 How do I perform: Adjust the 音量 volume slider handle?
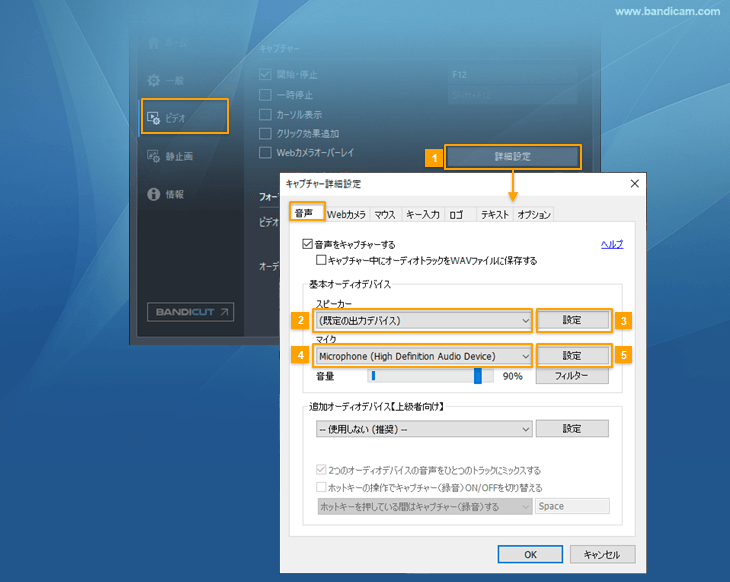click(x=478, y=376)
